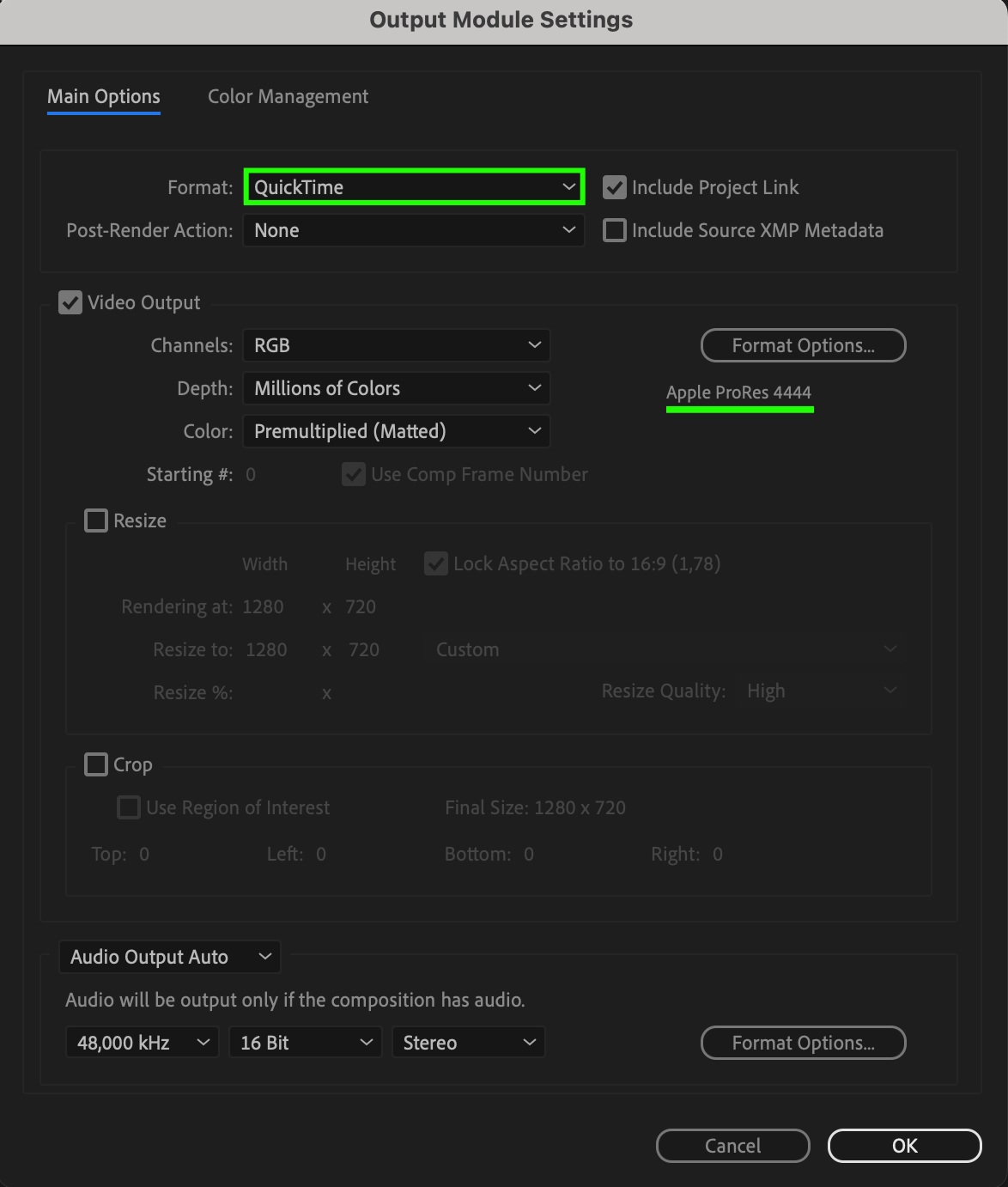Open the Depth dropdown Millions of Colors

(397, 388)
